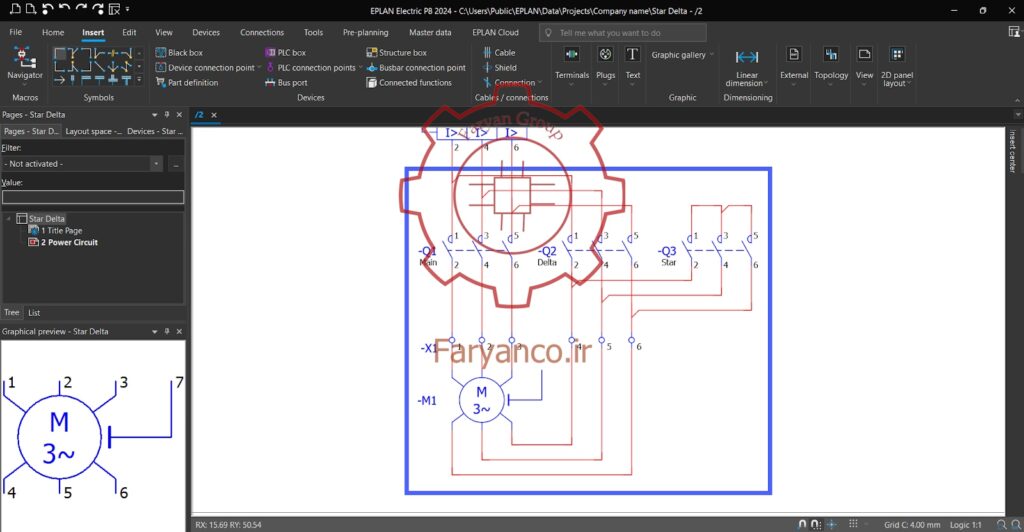Open the Master data ribbon tab
Screen dimensions: 1024x532
[x=430, y=32]
